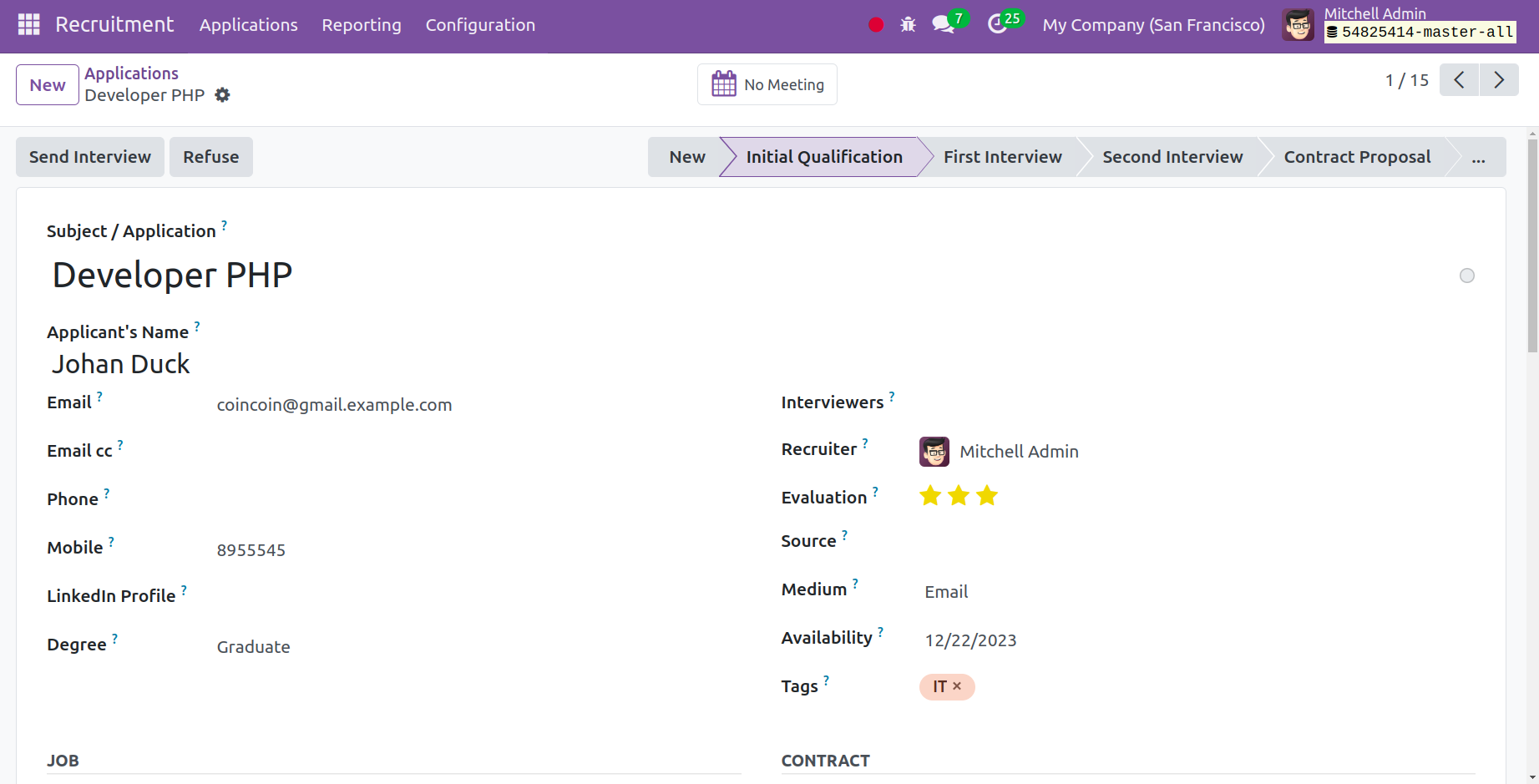Show help tooltip next to Email label

coord(99,397)
